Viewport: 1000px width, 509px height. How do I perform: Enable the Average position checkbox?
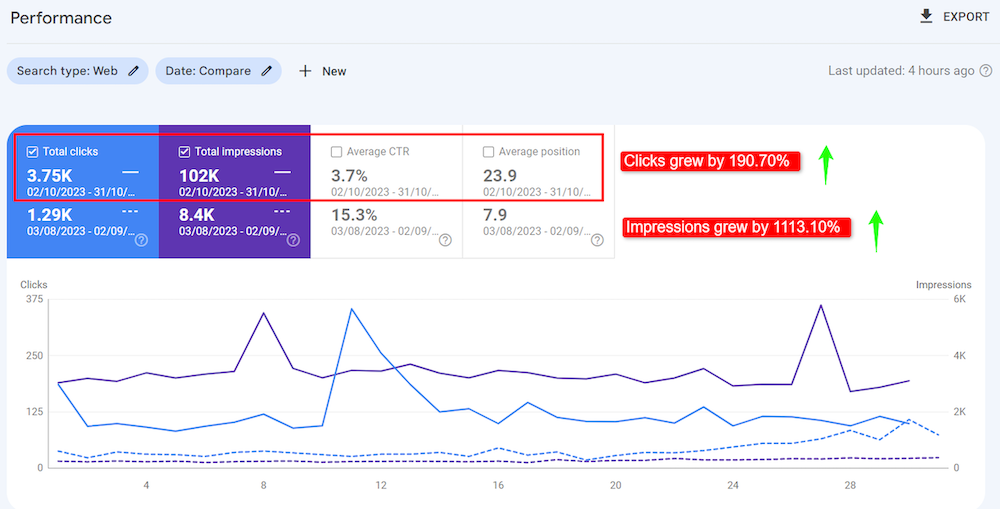[488, 152]
